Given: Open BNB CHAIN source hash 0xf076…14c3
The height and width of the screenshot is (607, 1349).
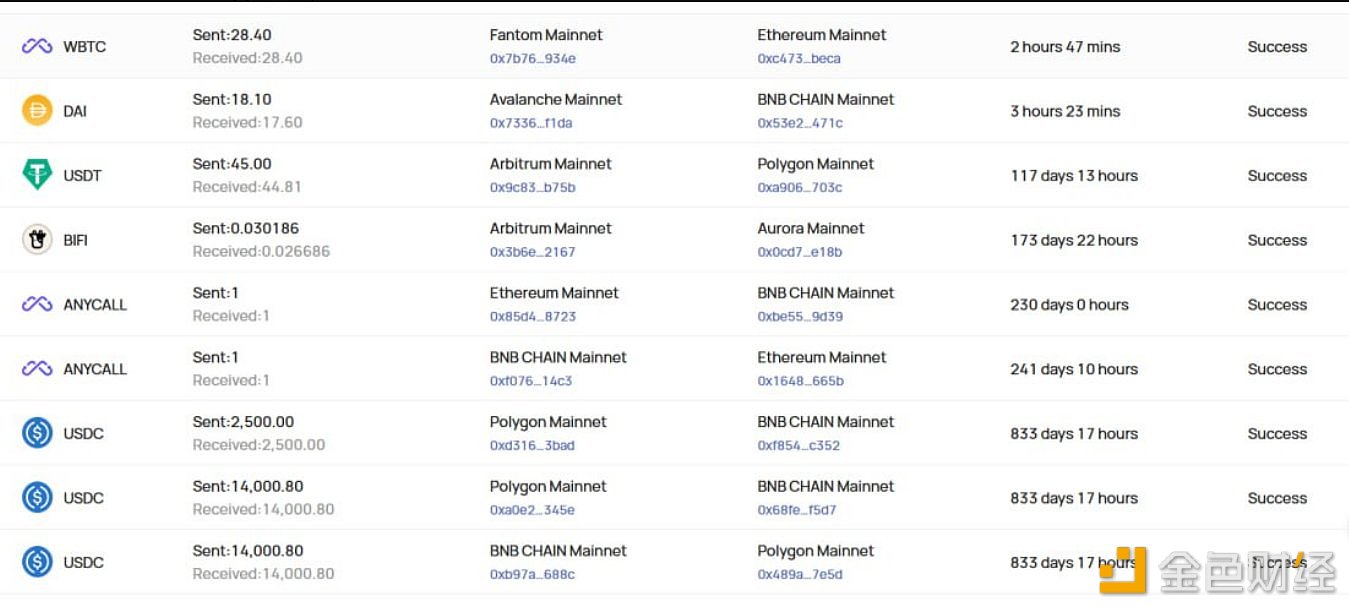Looking at the screenshot, I should point(531,381).
